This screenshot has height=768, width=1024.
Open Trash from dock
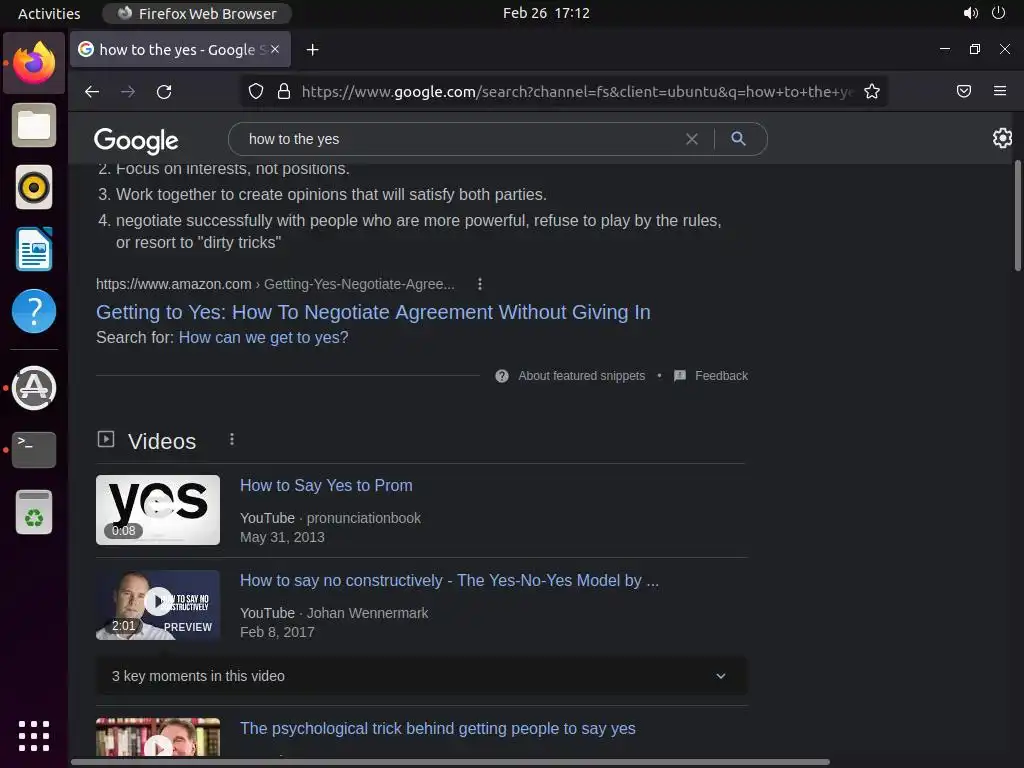(x=34, y=512)
